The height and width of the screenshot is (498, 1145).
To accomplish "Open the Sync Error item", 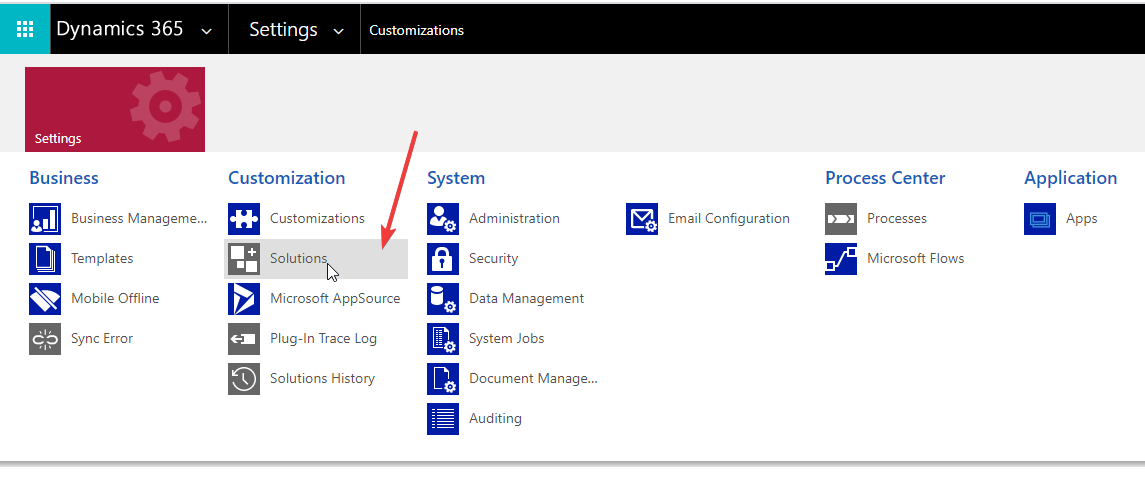I will (x=102, y=339).
